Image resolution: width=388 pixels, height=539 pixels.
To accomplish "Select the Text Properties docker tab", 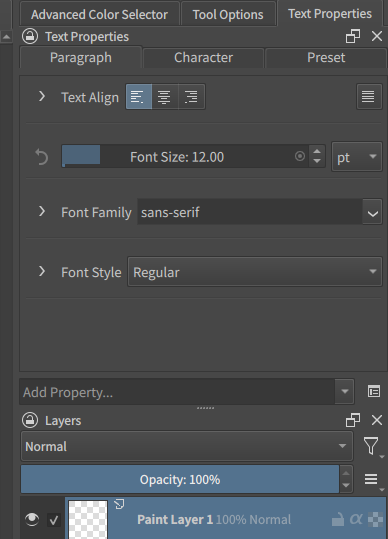I will [x=330, y=14].
